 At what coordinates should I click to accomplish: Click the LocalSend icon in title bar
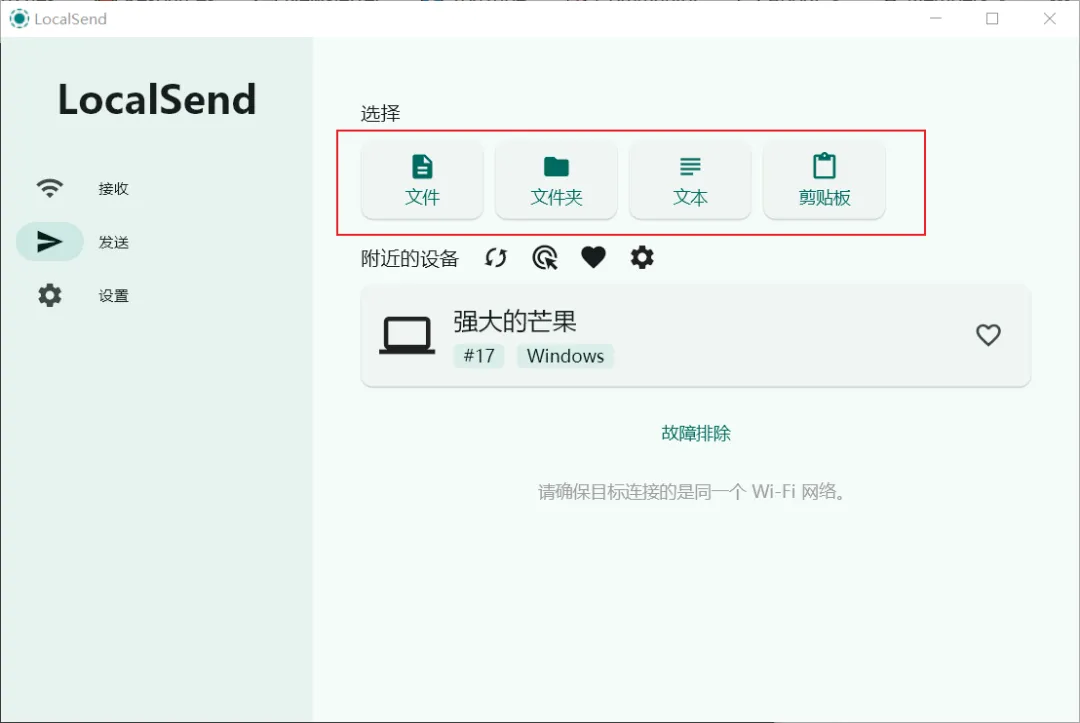click(19, 19)
